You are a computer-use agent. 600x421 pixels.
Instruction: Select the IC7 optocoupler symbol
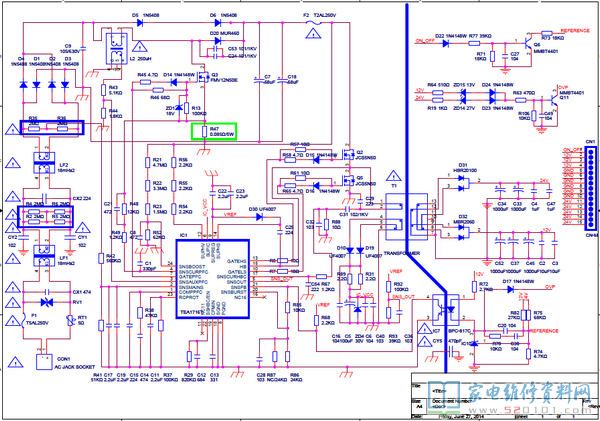445,308
